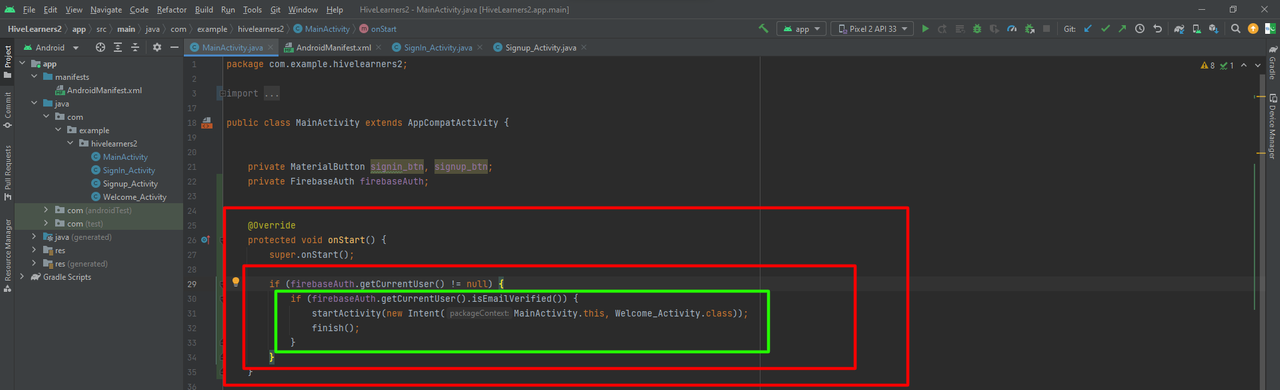Select AndroidManifest.xml in project tree

105,90
